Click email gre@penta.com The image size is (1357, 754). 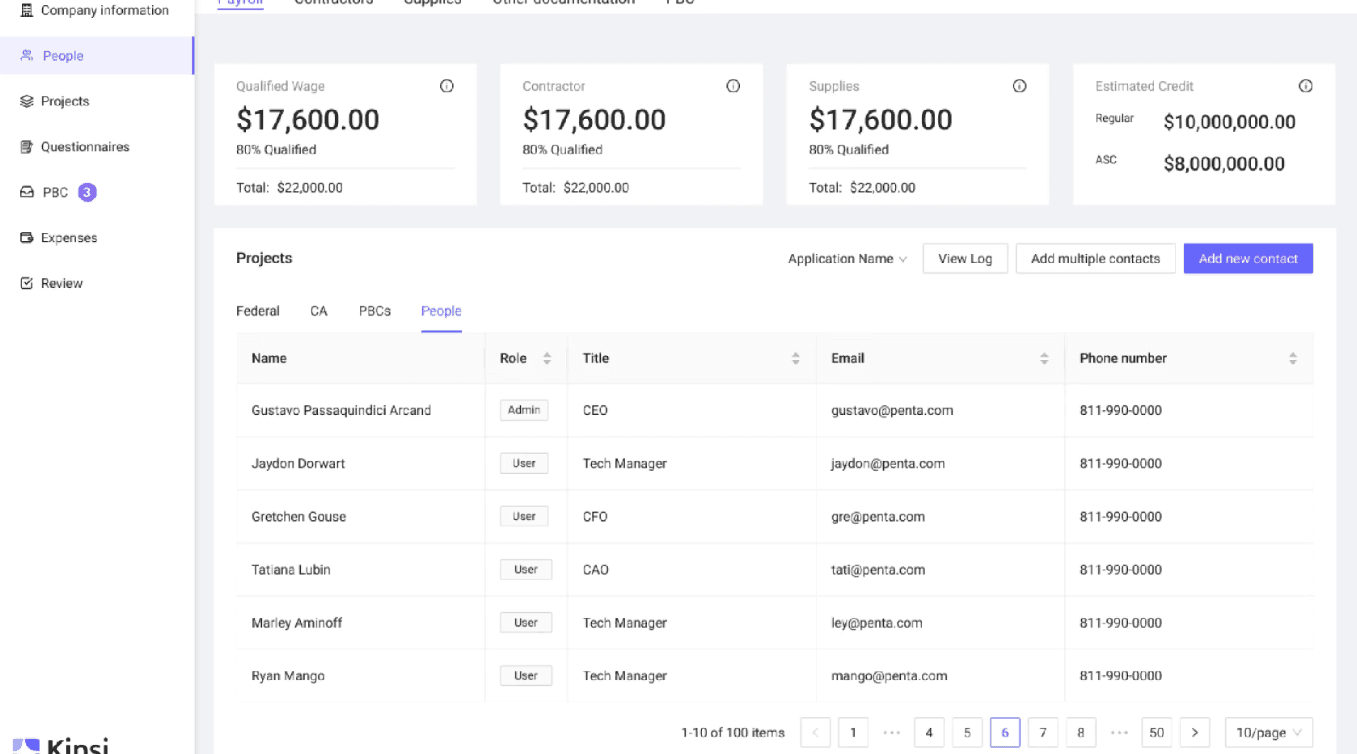878,517
